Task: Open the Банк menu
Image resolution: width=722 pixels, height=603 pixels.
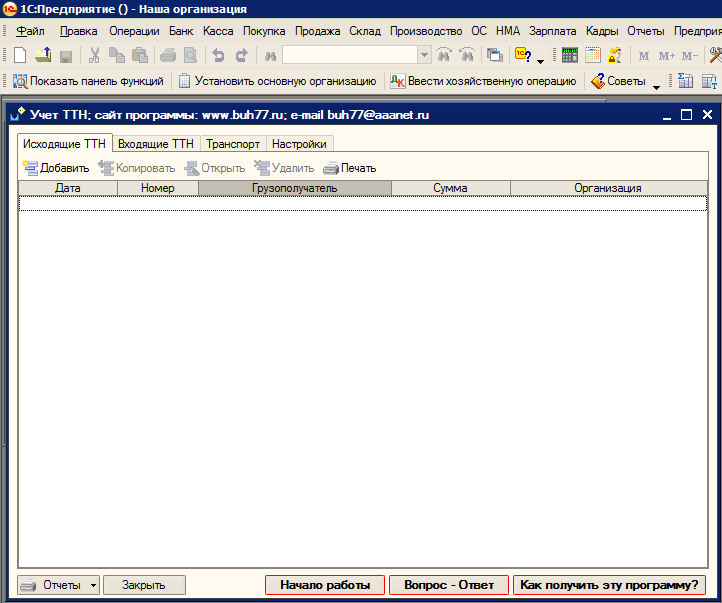Action: click(x=181, y=31)
